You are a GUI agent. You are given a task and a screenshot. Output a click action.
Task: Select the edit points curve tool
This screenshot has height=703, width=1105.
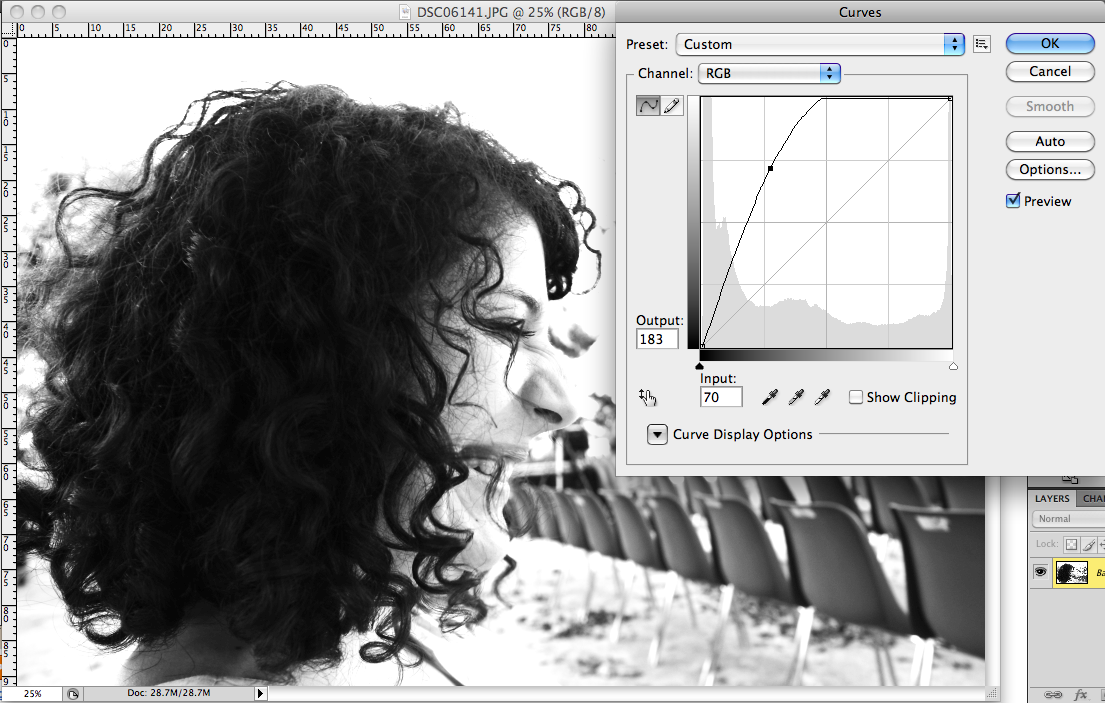click(x=648, y=104)
